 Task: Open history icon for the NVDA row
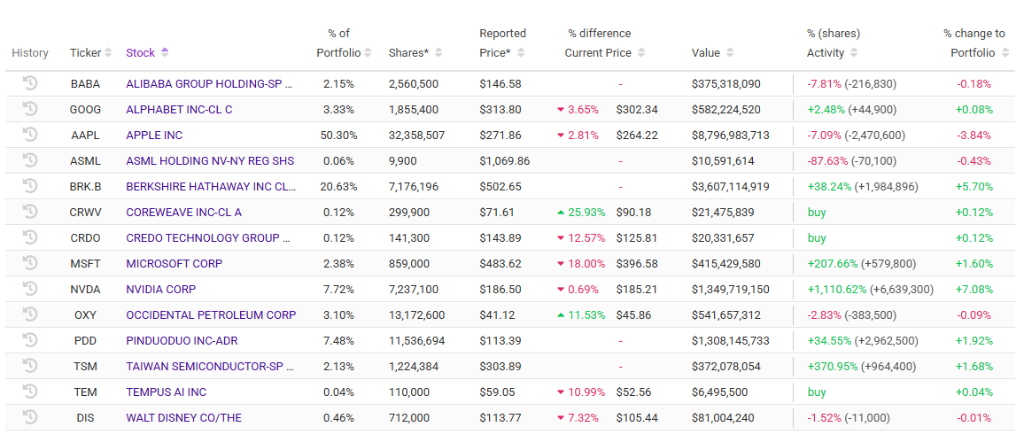tap(30, 288)
